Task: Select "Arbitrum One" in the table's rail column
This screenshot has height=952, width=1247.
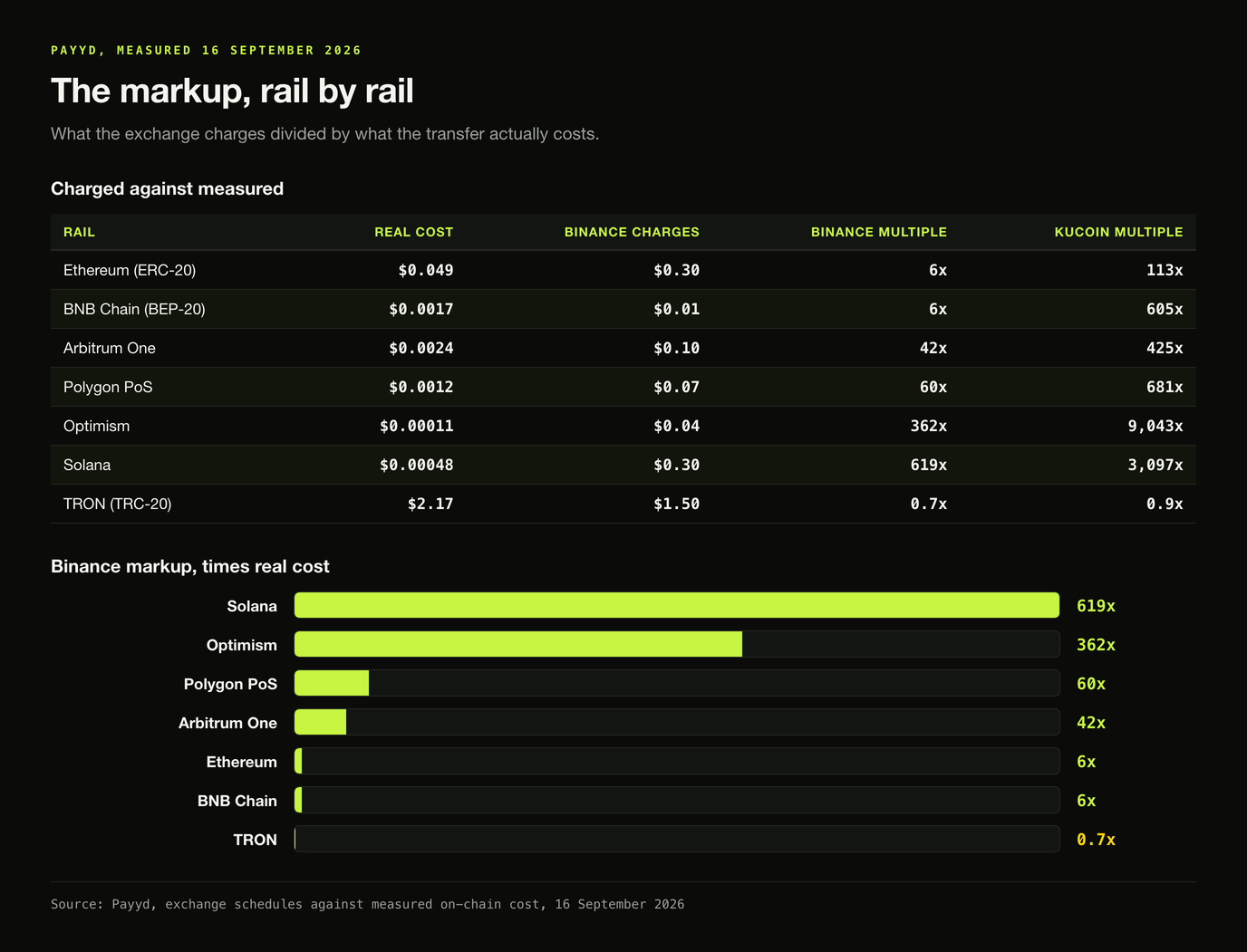Action: pyautogui.click(x=110, y=348)
